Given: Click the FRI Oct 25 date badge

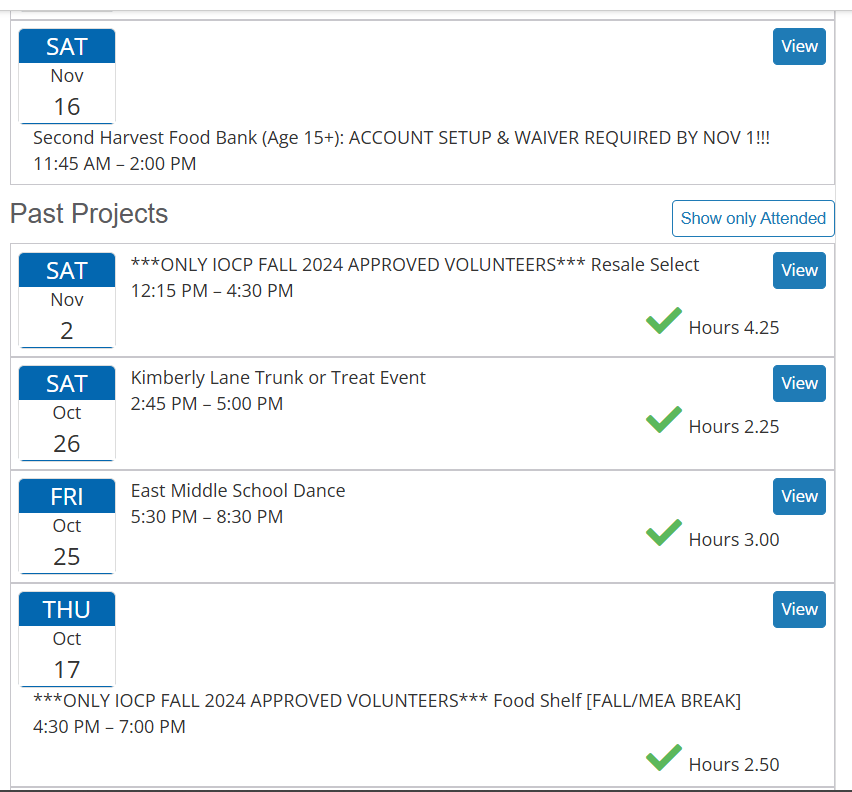Looking at the screenshot, I should click(67, 526).
